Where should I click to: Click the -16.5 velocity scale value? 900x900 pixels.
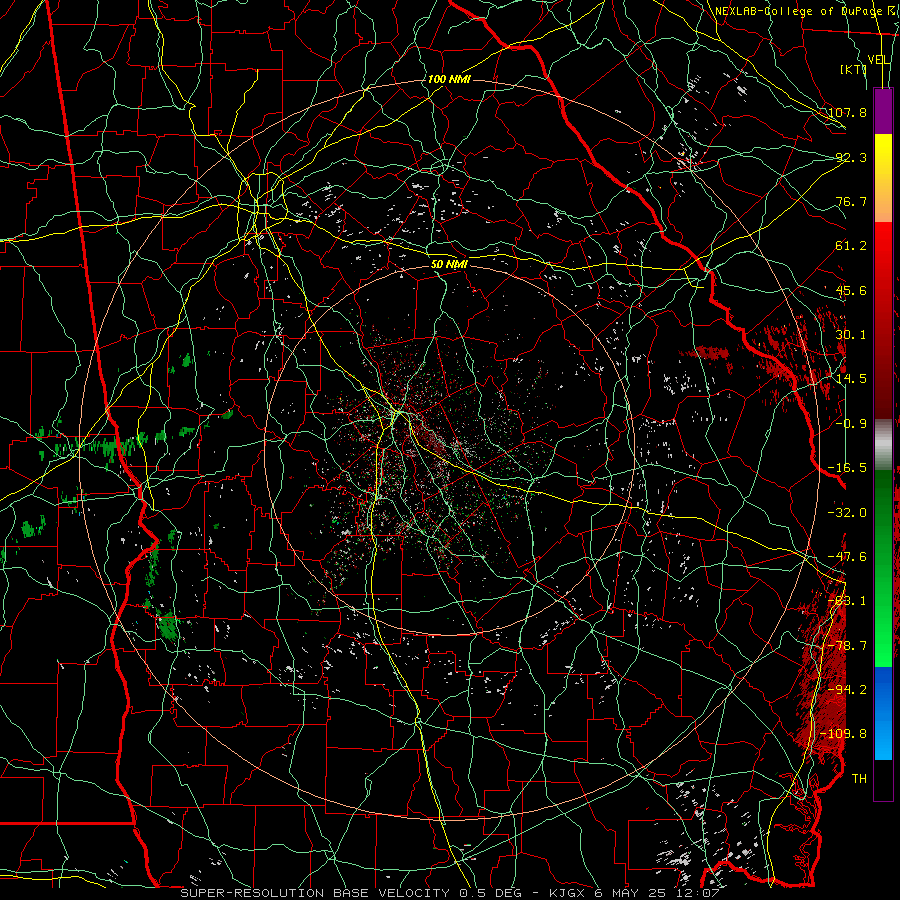[x=848, y=468]
